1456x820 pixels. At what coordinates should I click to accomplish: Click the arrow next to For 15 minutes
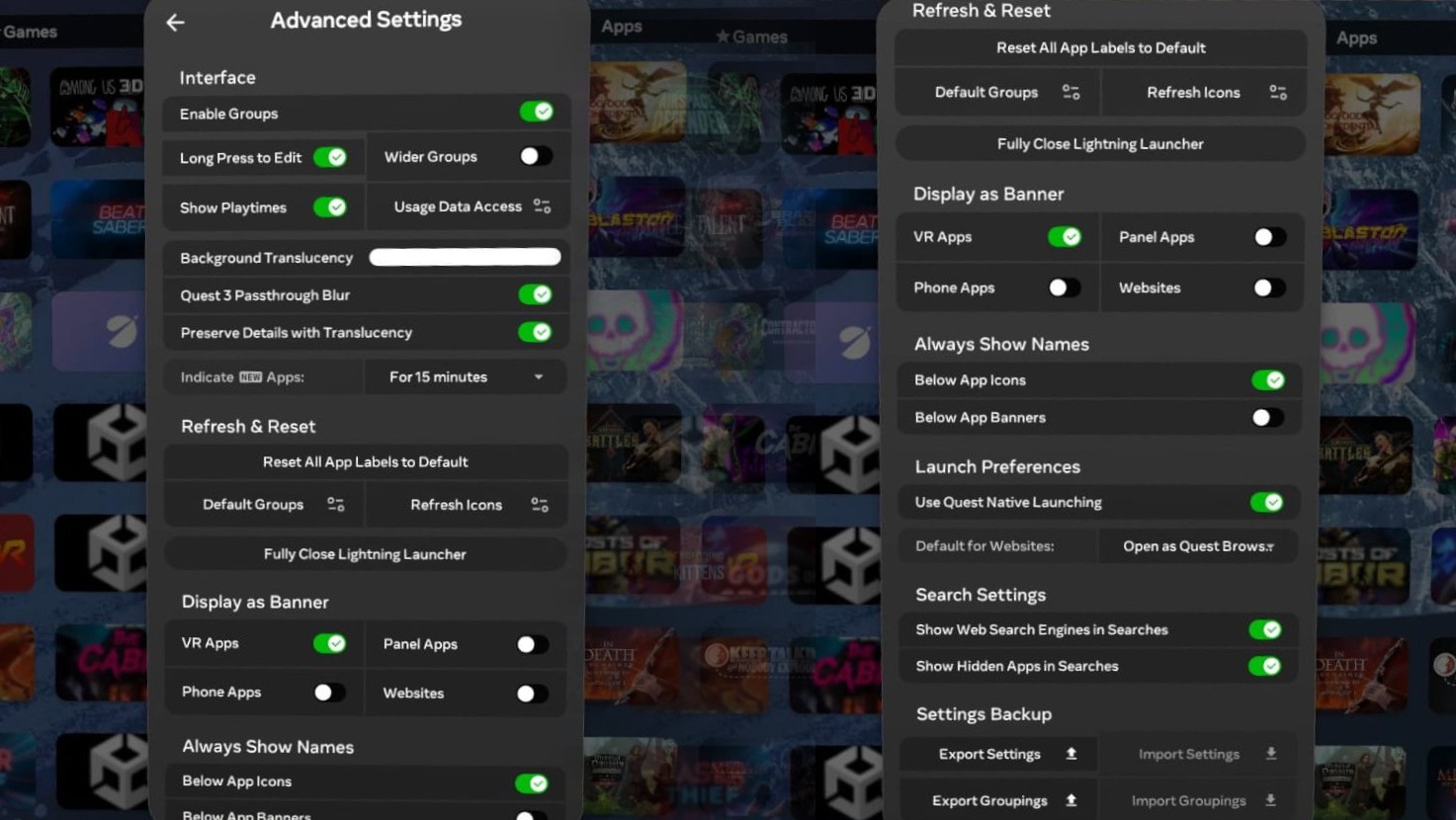(x=539, y=377)
